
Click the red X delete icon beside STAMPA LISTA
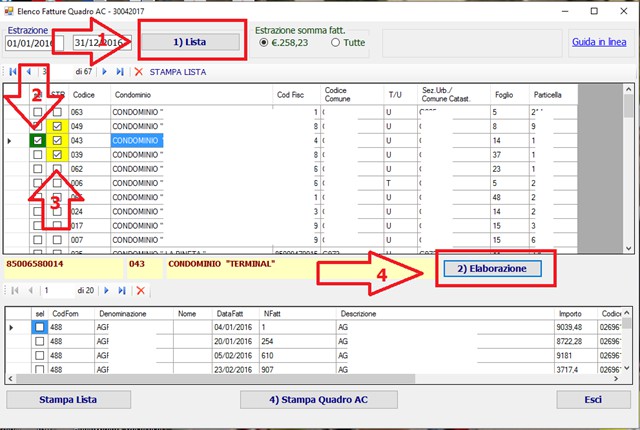tap(139, 72)
